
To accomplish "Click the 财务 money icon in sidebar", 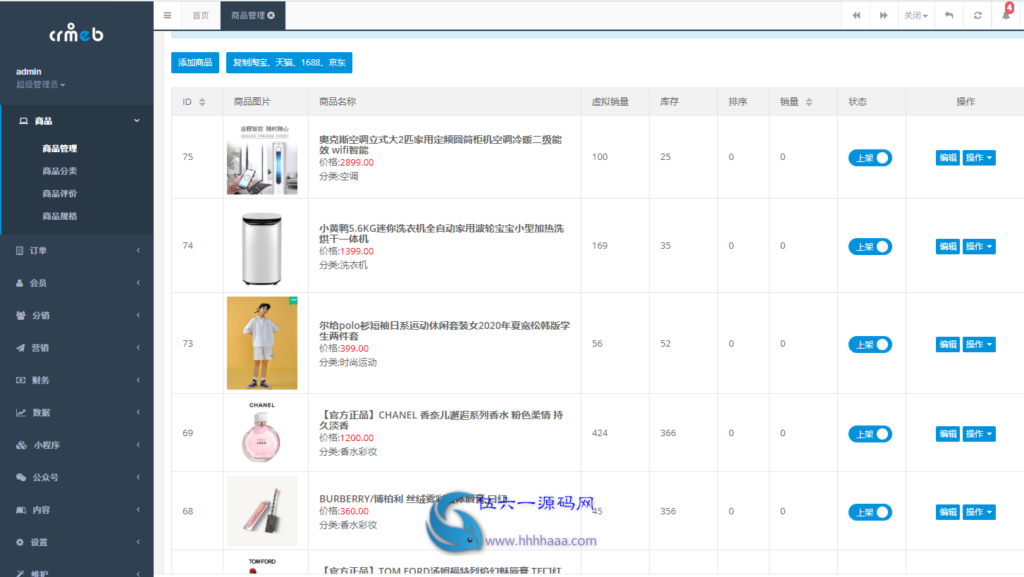I will tap(21, 380).
